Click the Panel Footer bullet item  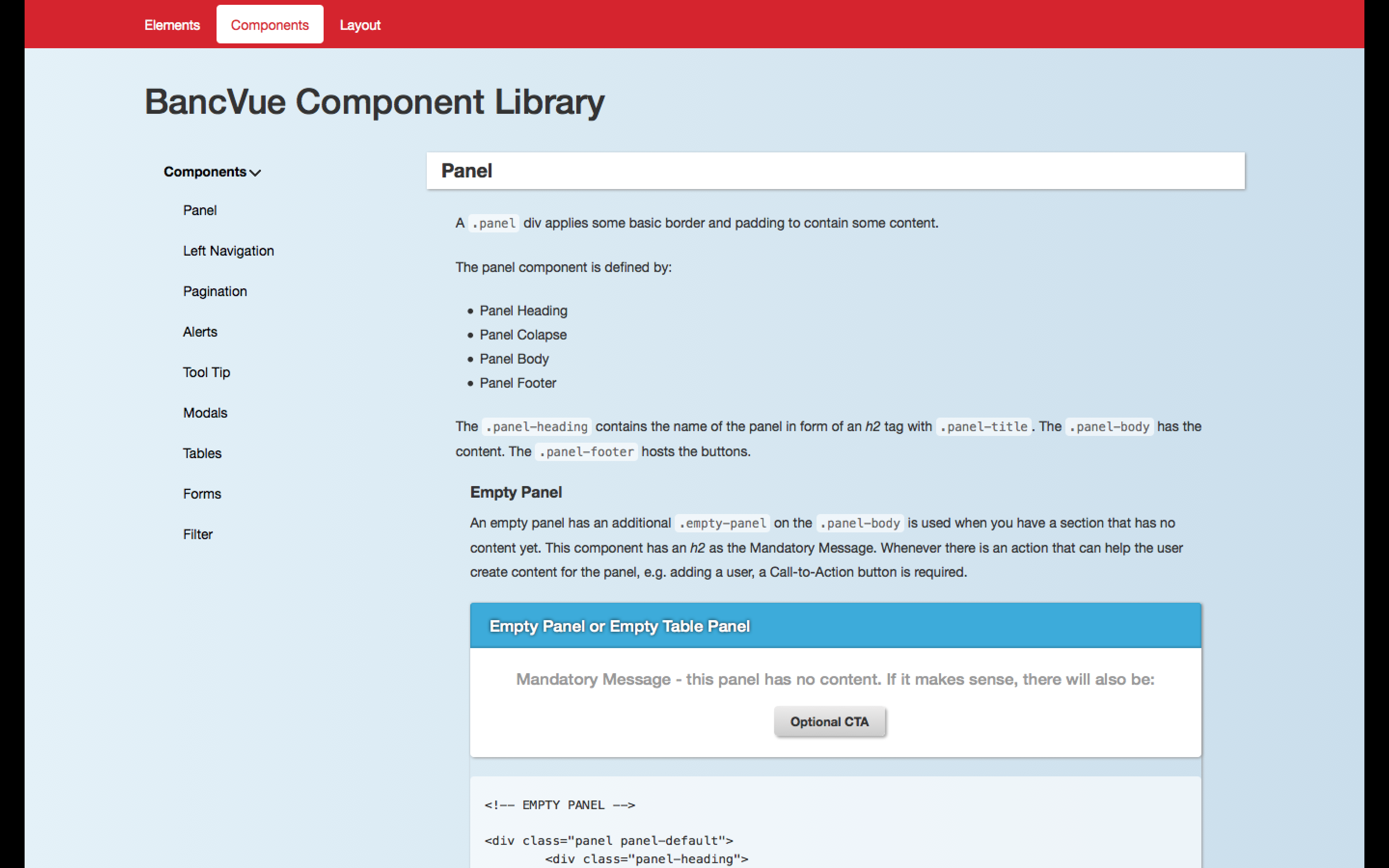517,383
